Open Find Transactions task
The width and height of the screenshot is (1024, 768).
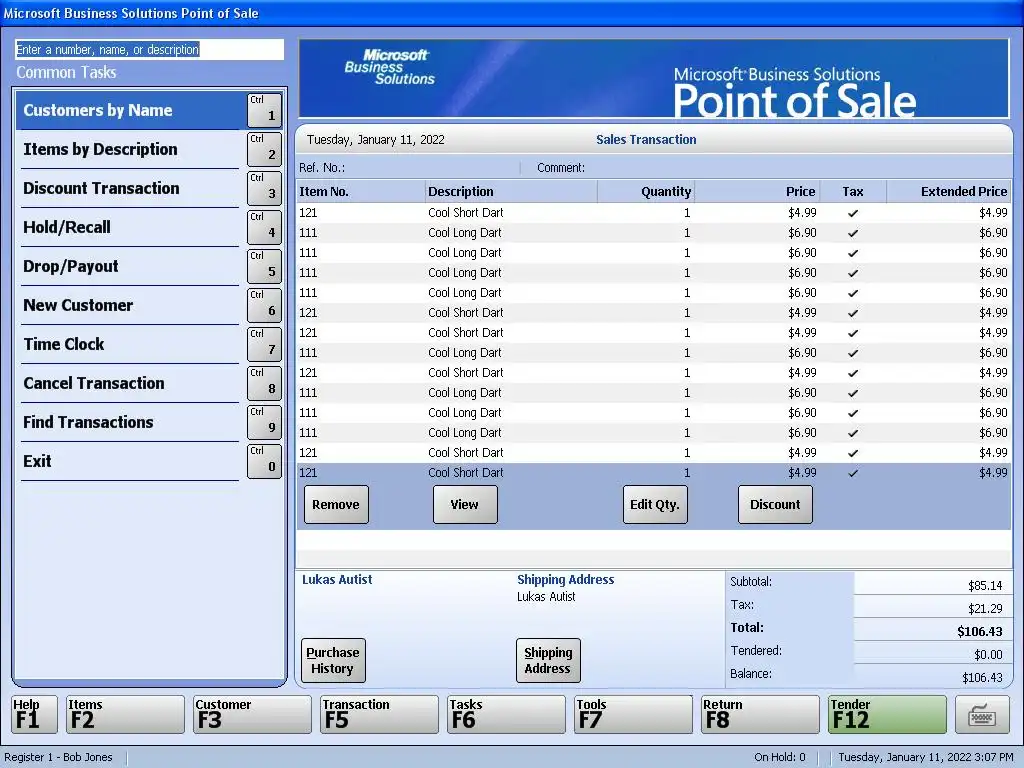(x=129, y=423)
